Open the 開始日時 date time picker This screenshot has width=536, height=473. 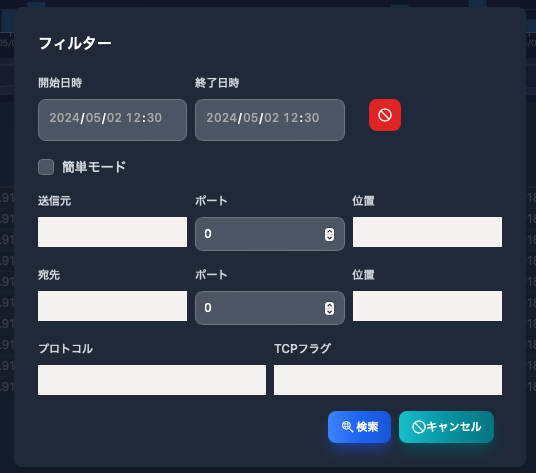click(x=112, y=120)
